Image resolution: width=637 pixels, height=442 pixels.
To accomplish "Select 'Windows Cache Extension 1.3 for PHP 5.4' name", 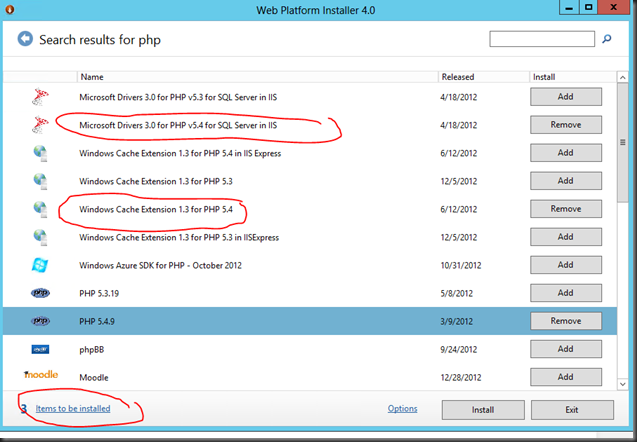I will tap(156, 209).
